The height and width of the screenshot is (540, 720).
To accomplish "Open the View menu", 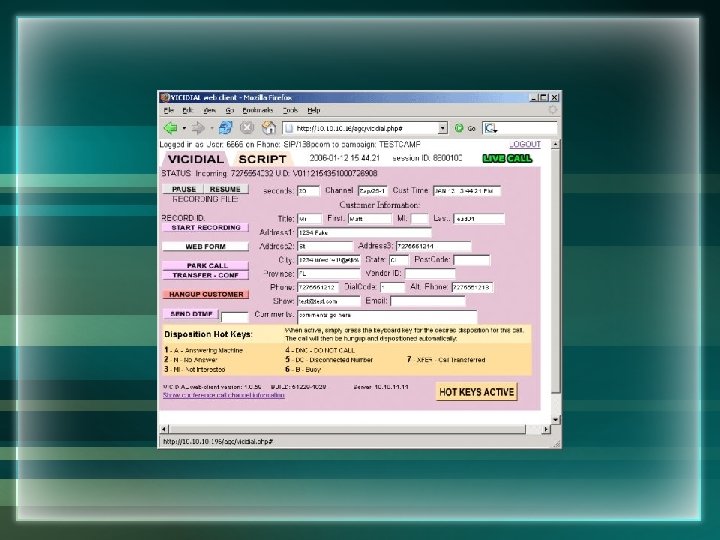I will click(x=209, y=110).
